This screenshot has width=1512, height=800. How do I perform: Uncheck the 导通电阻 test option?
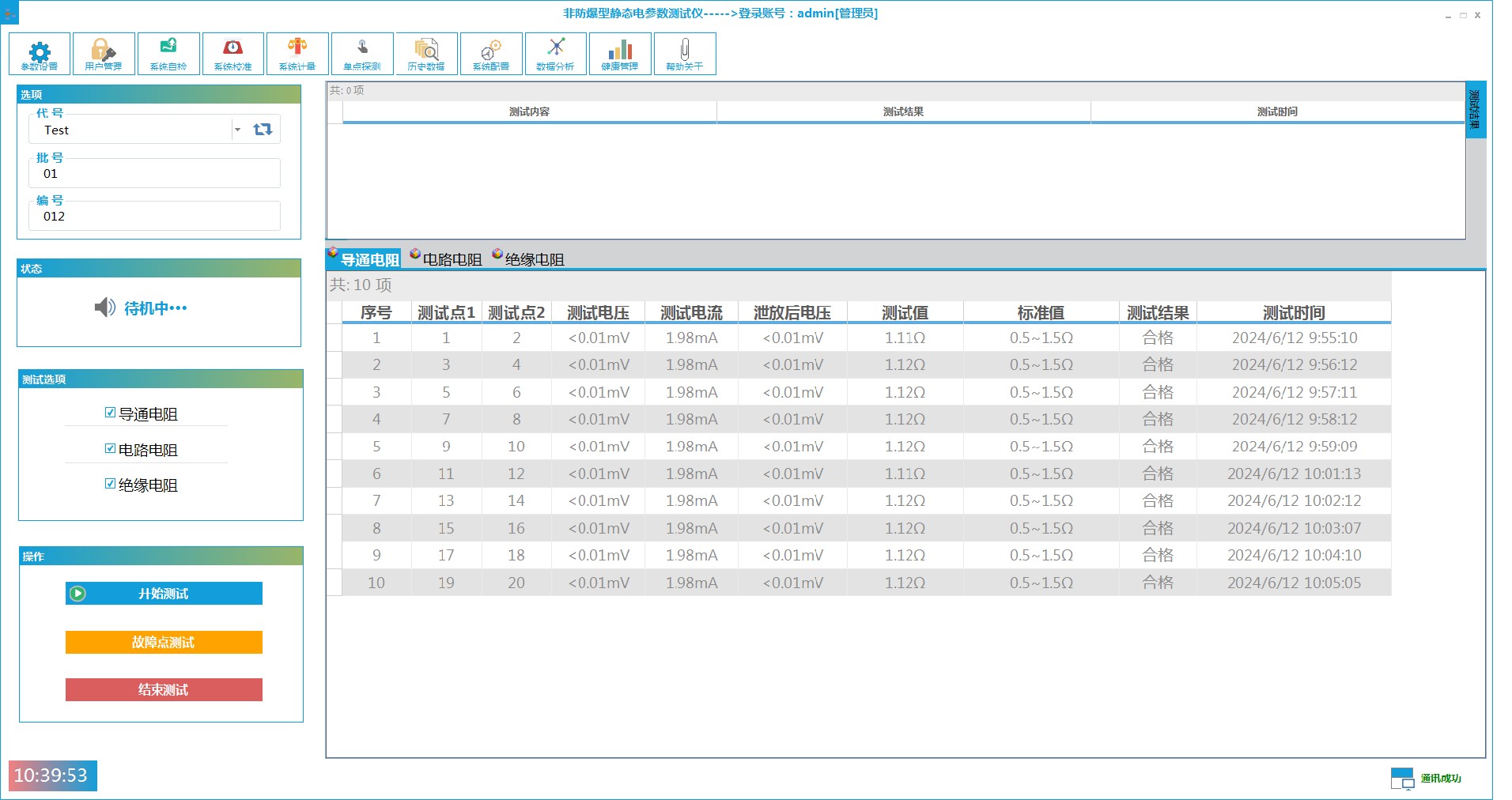tap(111, 413)
